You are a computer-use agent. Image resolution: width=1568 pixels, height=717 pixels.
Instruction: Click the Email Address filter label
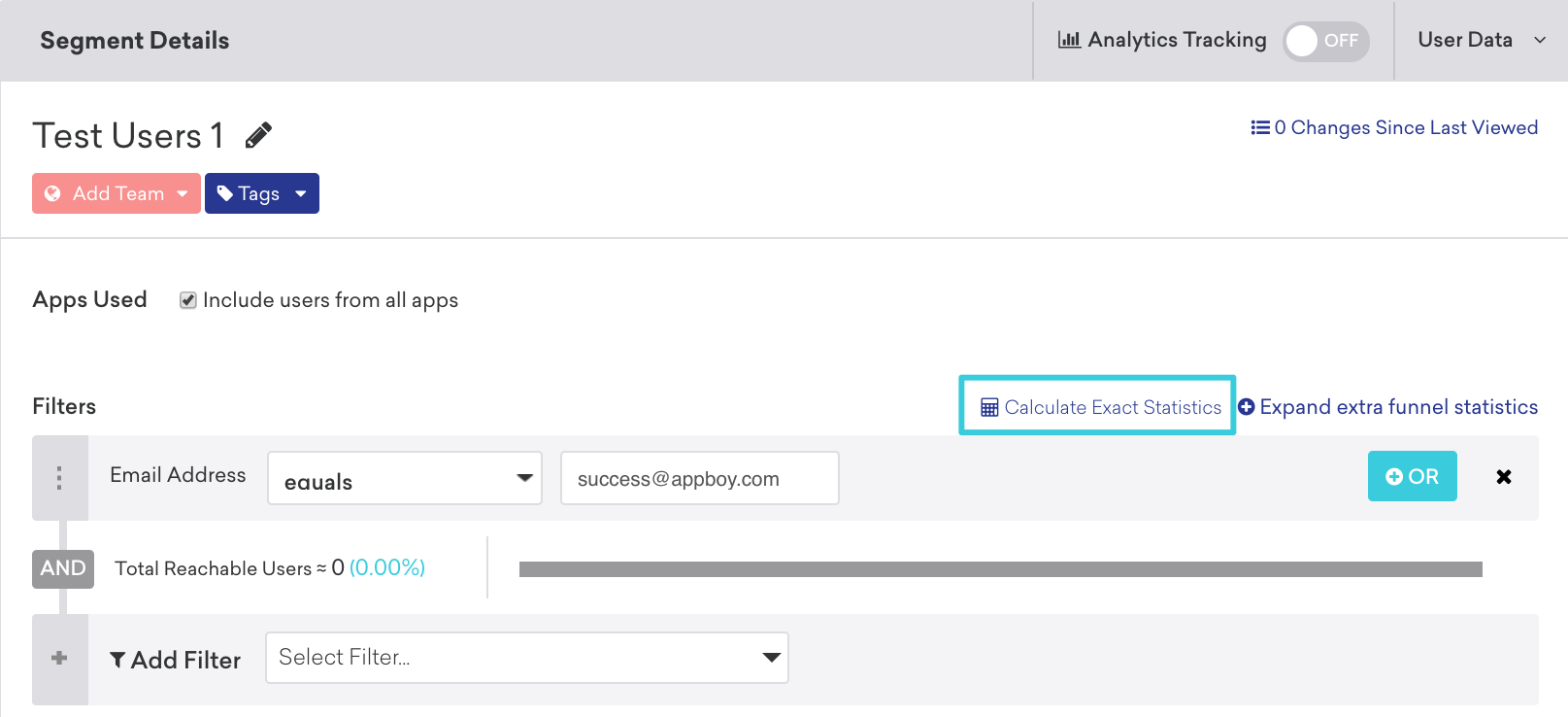point(178,475)
